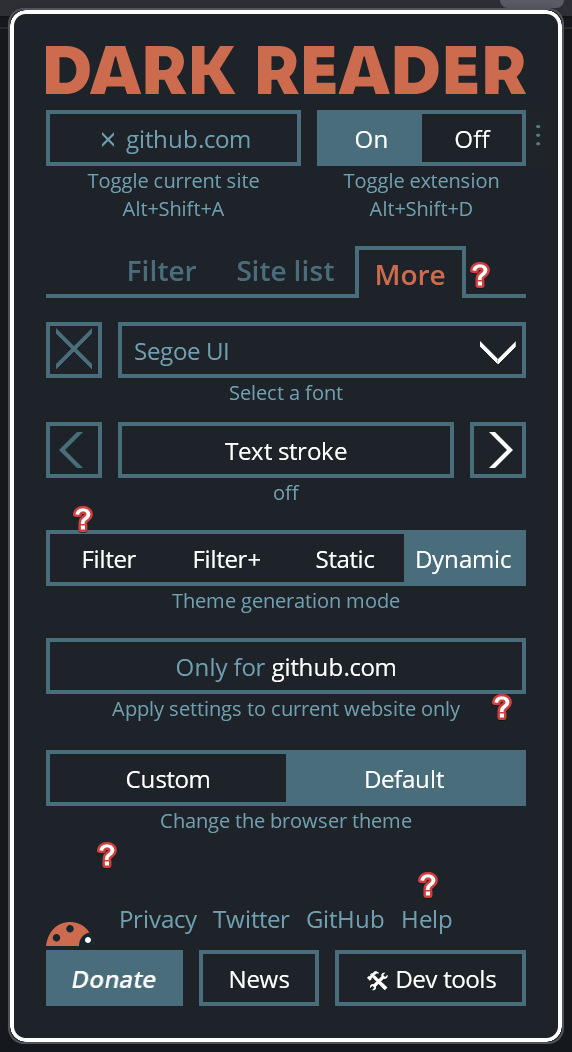The height and width of the screenshot is (1052, 572).
Task: Click the DARK READER logo
Action: pos(286,70)
